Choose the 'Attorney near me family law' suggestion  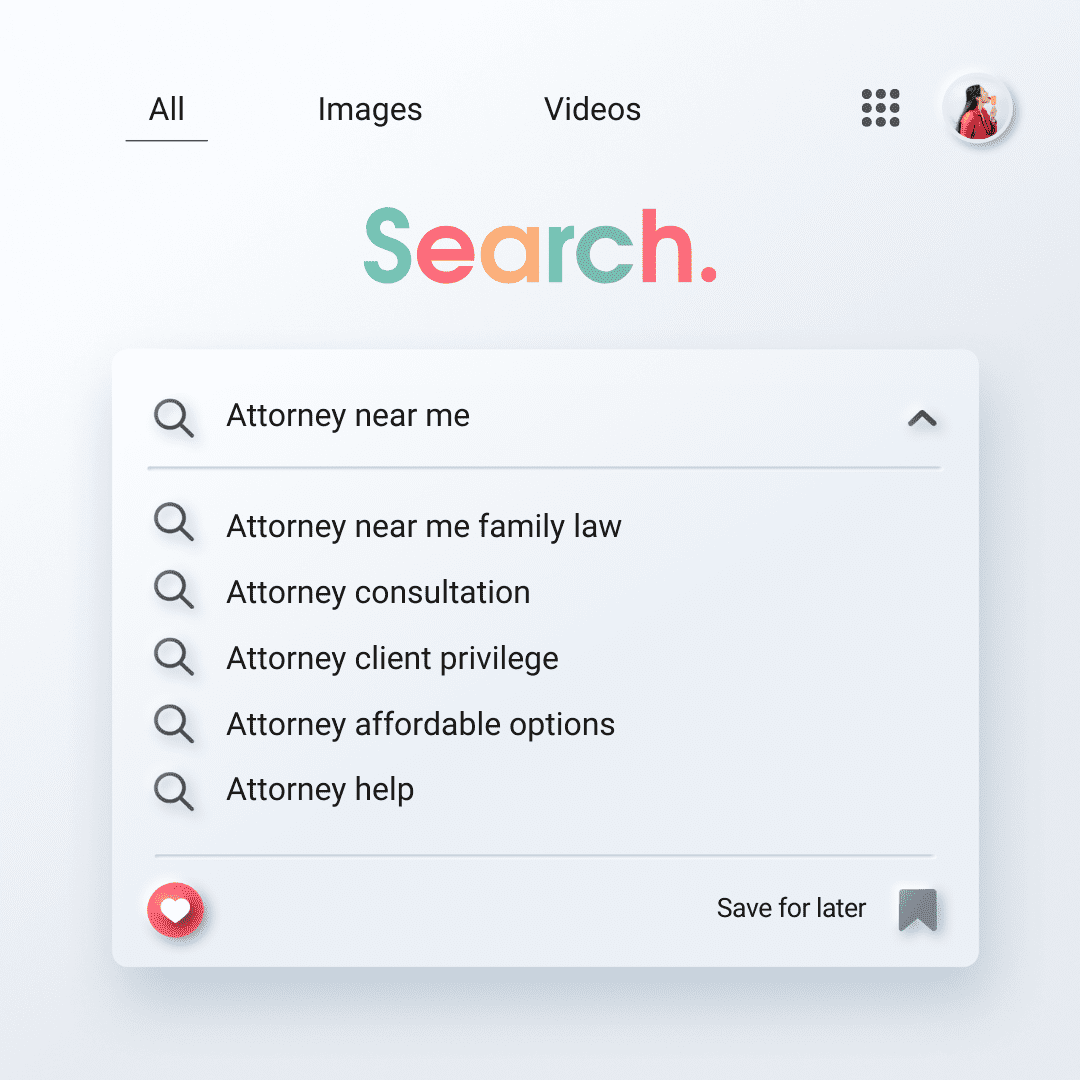click(x=424, y=526)
